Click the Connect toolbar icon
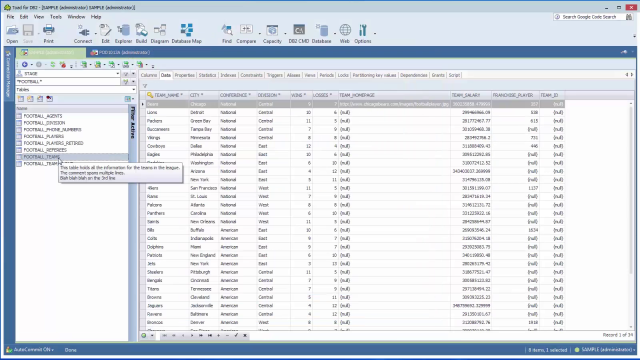This screenshot has width=640, height=360. tap(83, 33)
